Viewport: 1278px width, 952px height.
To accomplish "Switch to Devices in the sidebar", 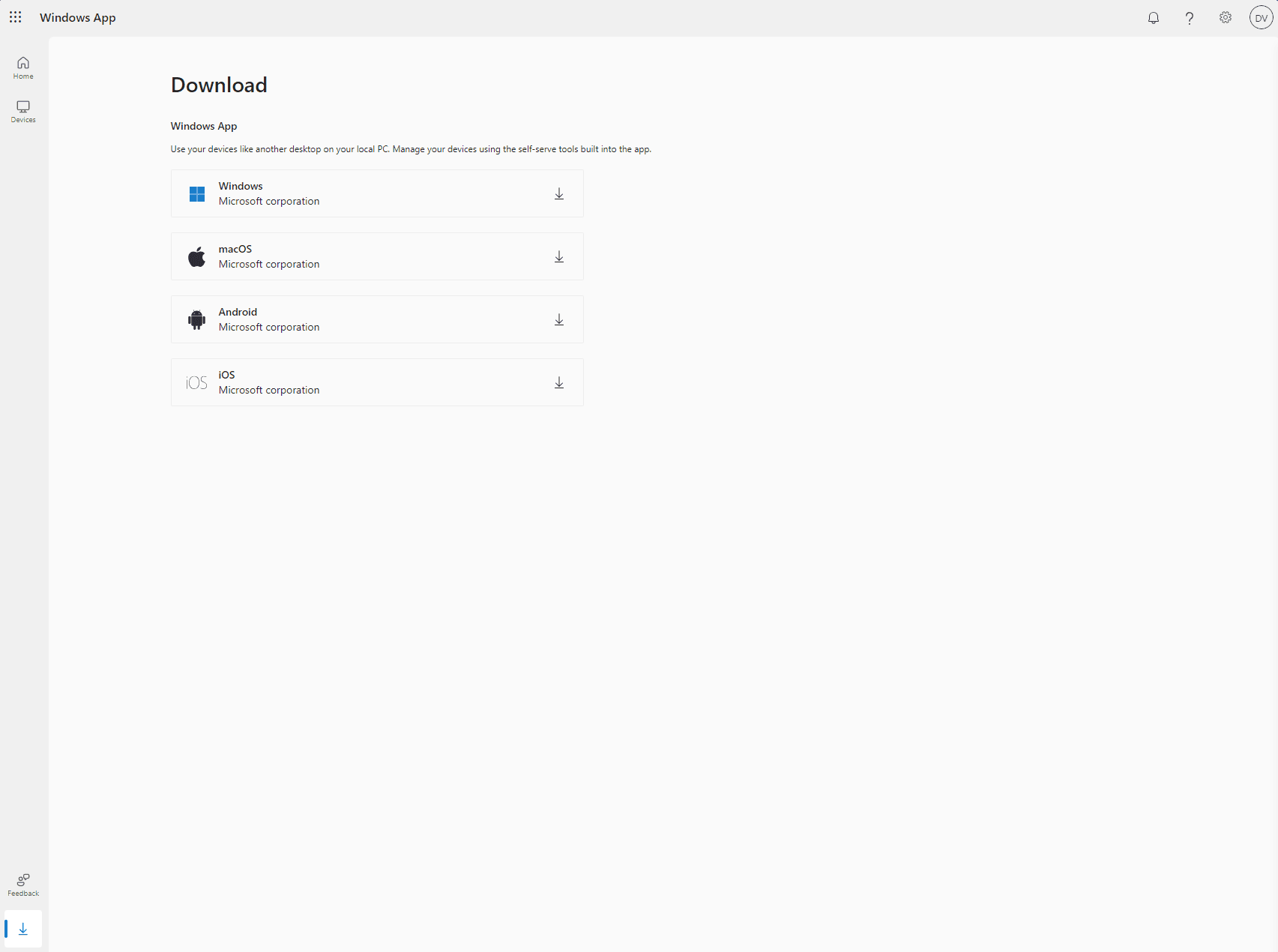I will pyautogui.click(x=23, y=111).
